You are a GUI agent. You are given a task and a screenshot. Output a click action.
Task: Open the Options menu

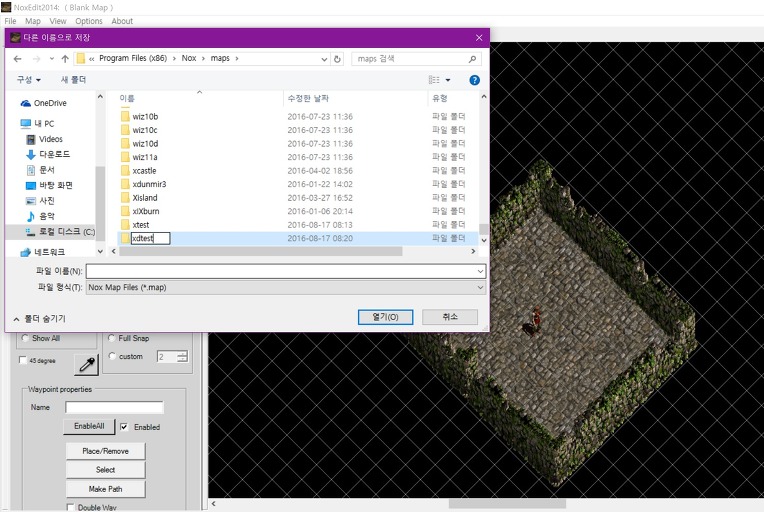89,21
